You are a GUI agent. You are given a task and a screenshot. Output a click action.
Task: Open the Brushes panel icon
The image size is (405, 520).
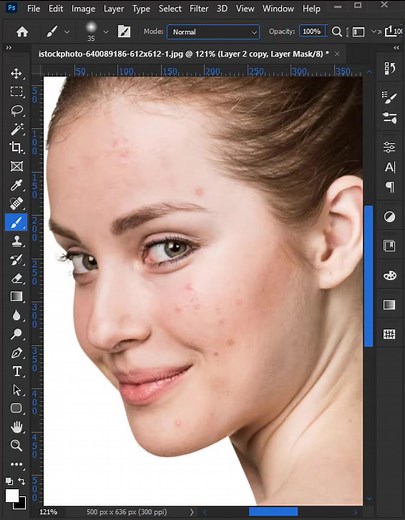pos(389,118)
